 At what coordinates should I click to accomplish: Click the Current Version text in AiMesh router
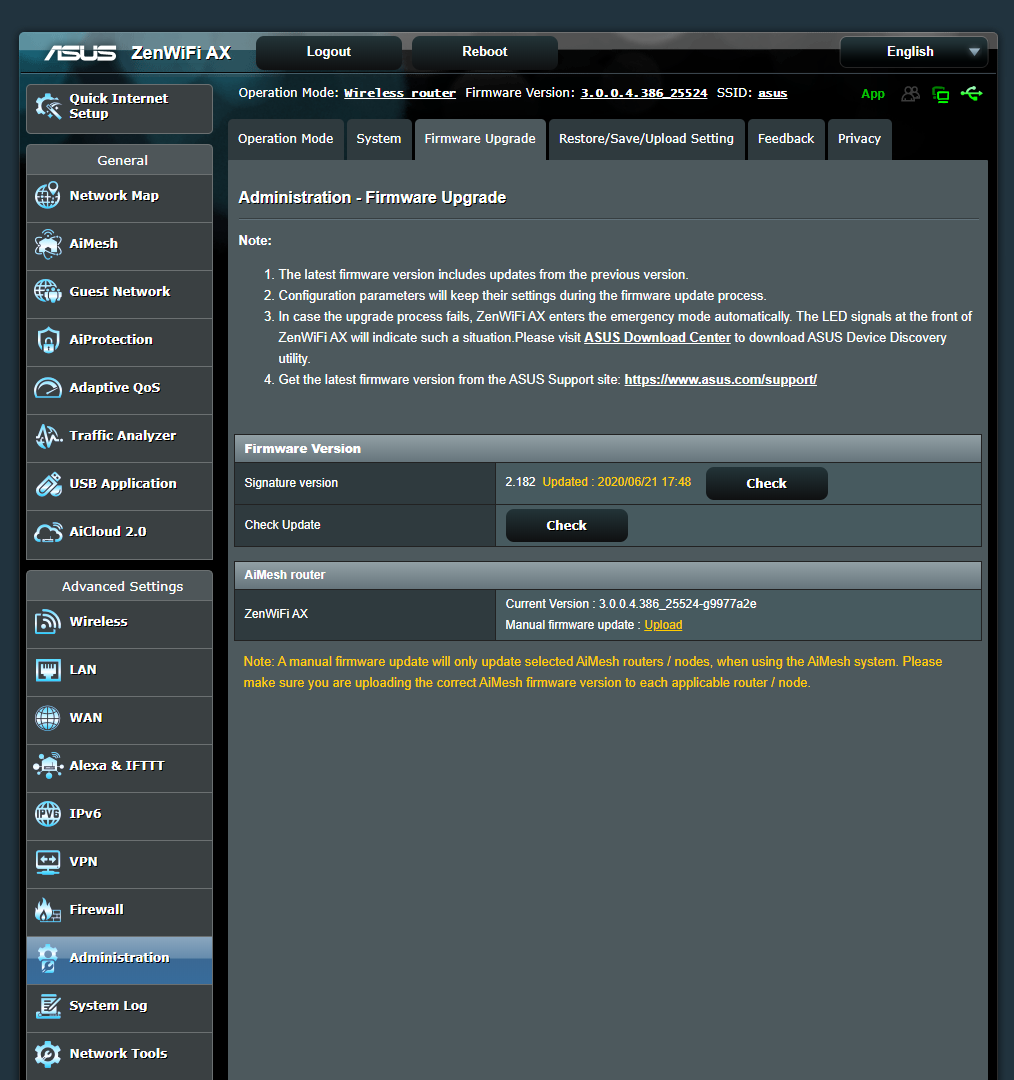(631, 604)
